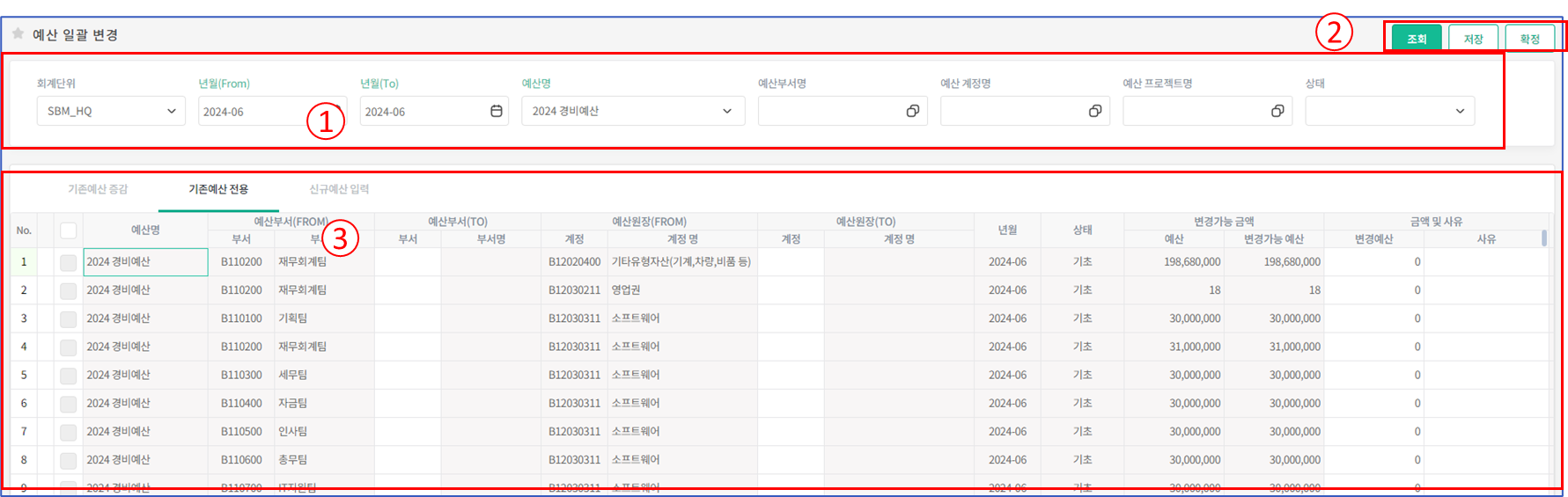
Task: Click the 조회 search button
Action: 1417,39
